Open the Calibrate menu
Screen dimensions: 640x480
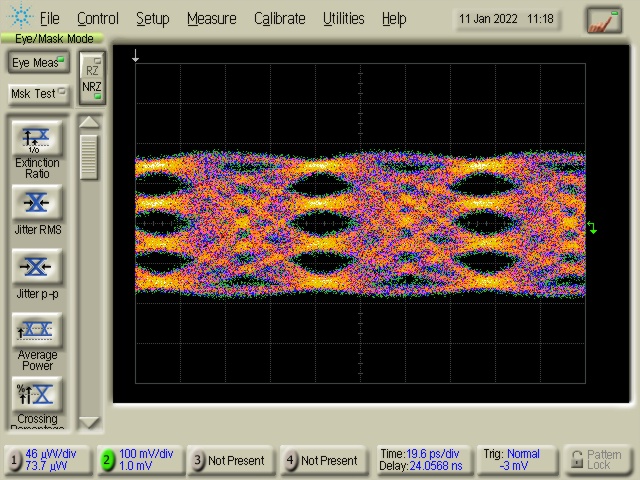[279, 18]
